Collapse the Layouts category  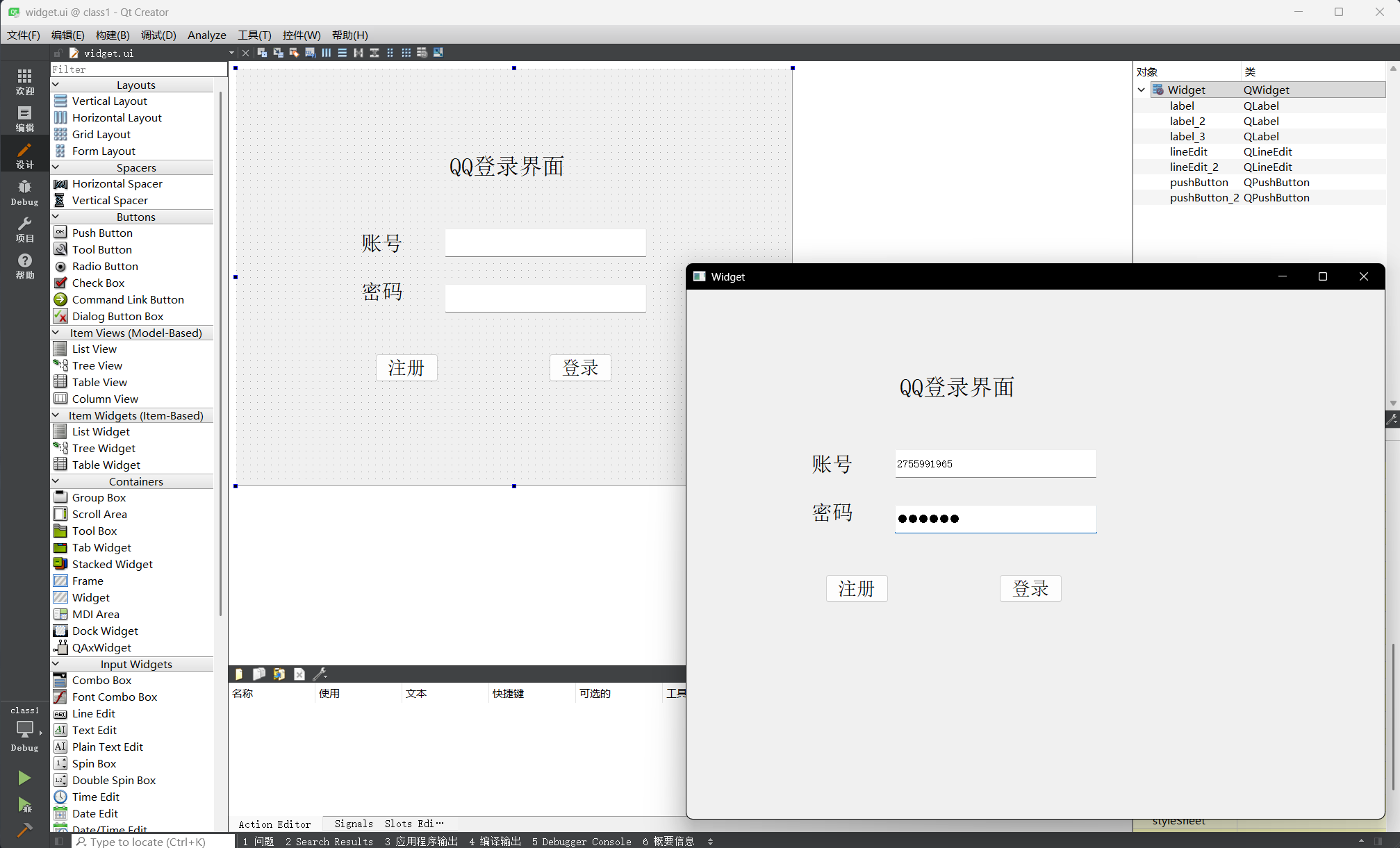click(x=56, y=85)
